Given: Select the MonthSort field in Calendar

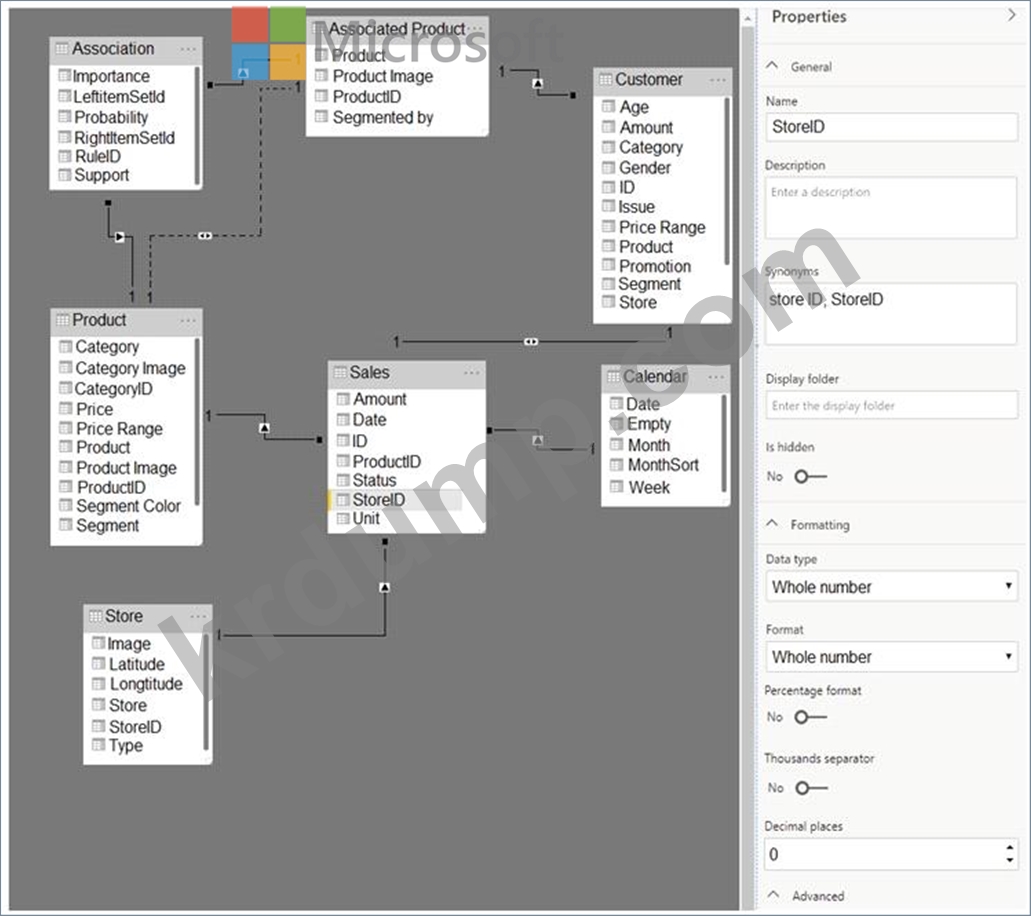Looking at the screenshot, I should tap(663, 465).
